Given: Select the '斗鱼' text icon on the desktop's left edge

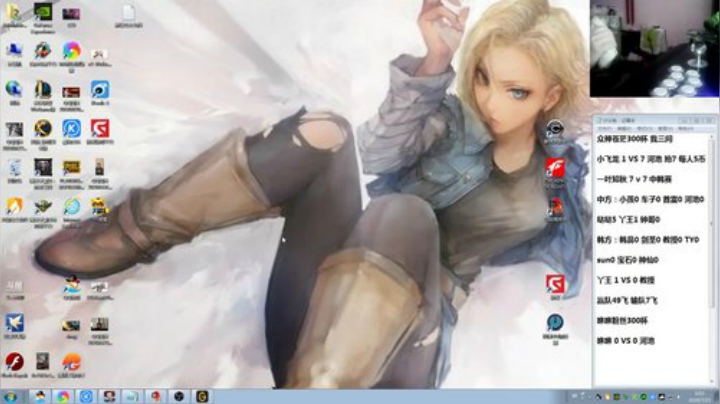Looking at the screenshot, I should [14, 289].
